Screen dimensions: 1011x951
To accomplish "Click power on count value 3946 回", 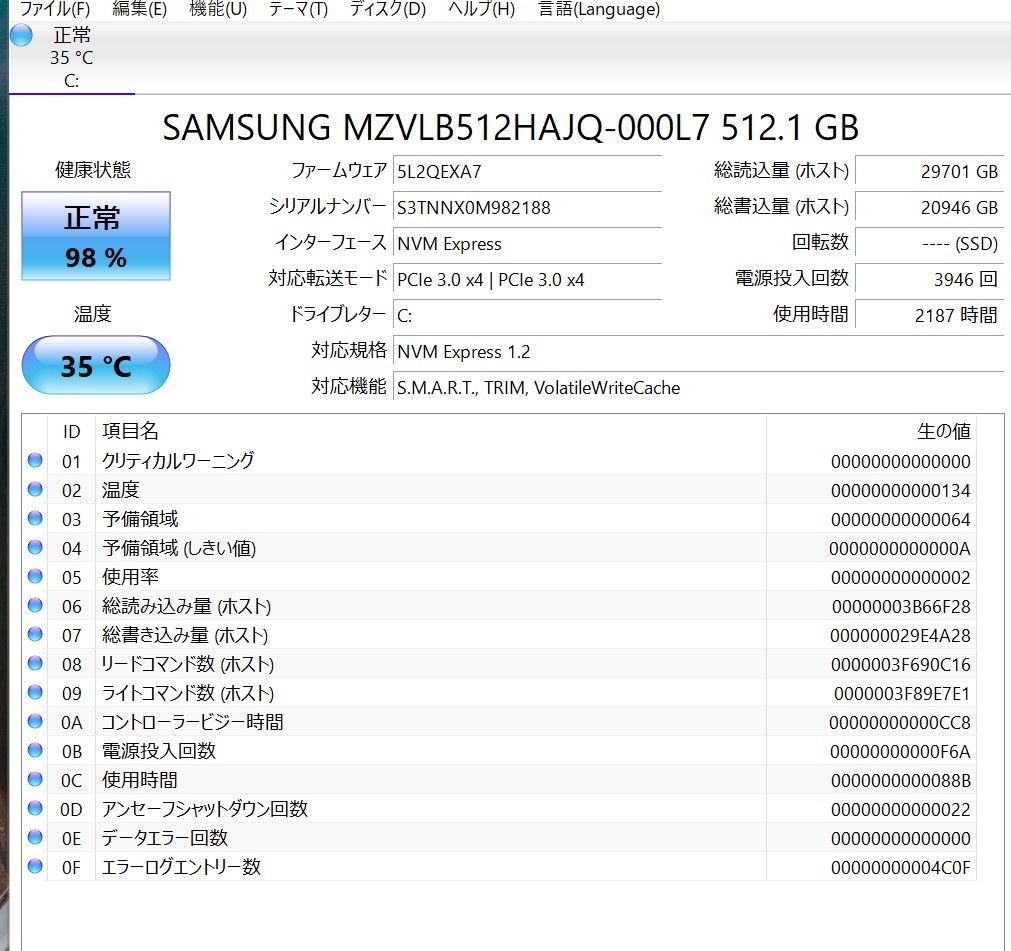I will point(929,279).
